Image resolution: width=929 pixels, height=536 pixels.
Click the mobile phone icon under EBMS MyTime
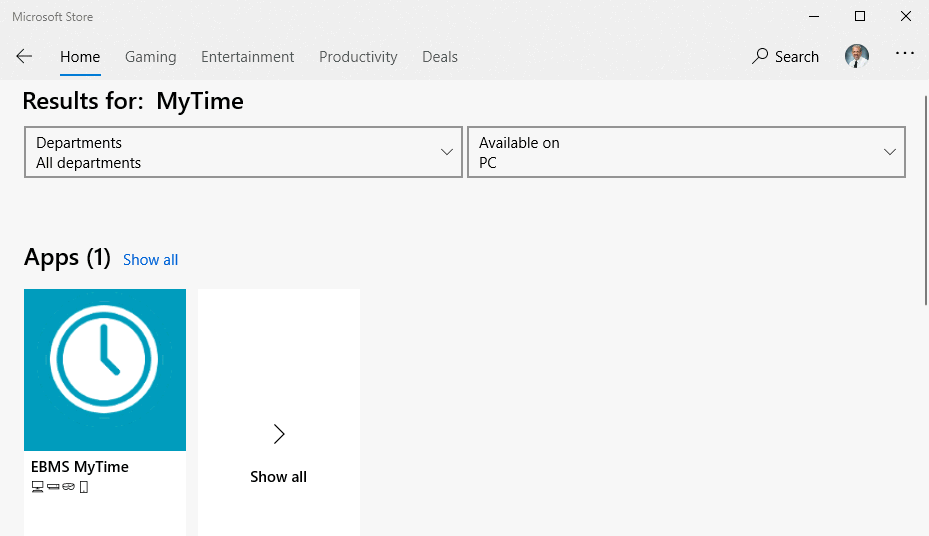click(x=84, y=487)
